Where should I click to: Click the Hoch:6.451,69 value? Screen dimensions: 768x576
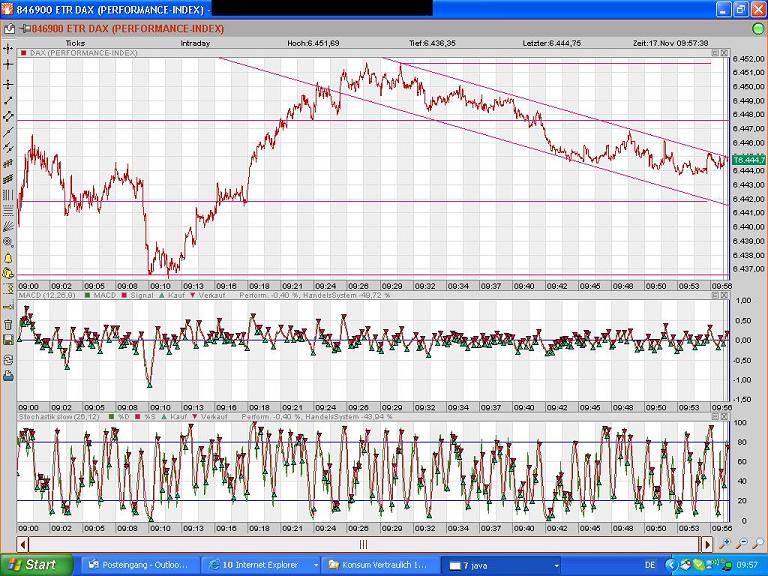click(x=313, y=43)
